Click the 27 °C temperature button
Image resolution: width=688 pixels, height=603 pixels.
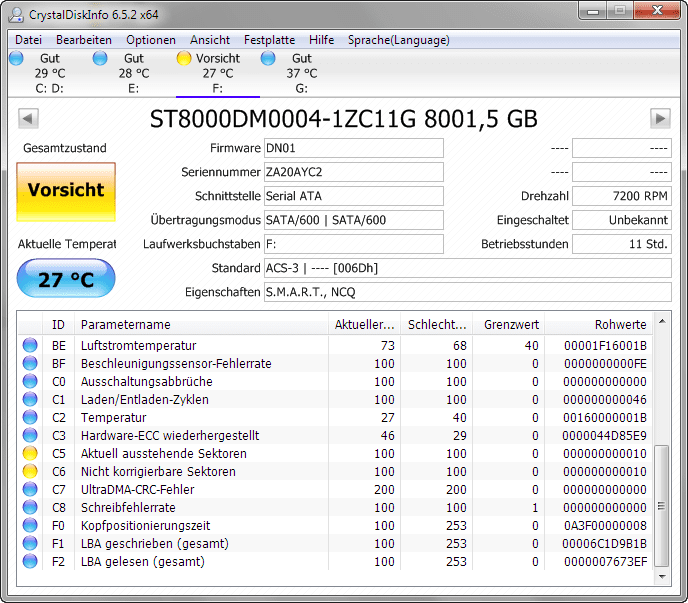(66, 278)
